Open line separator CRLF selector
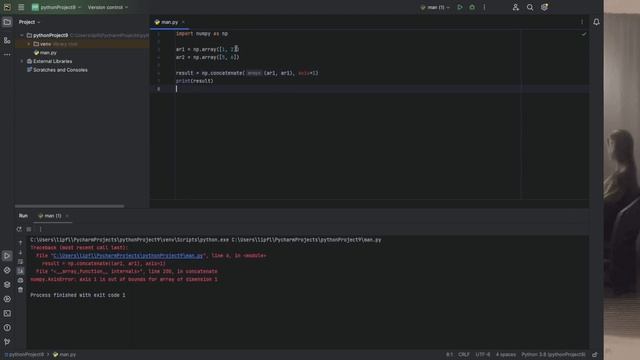This screenshot has width=640, height=360. click(x=464, y=355)
